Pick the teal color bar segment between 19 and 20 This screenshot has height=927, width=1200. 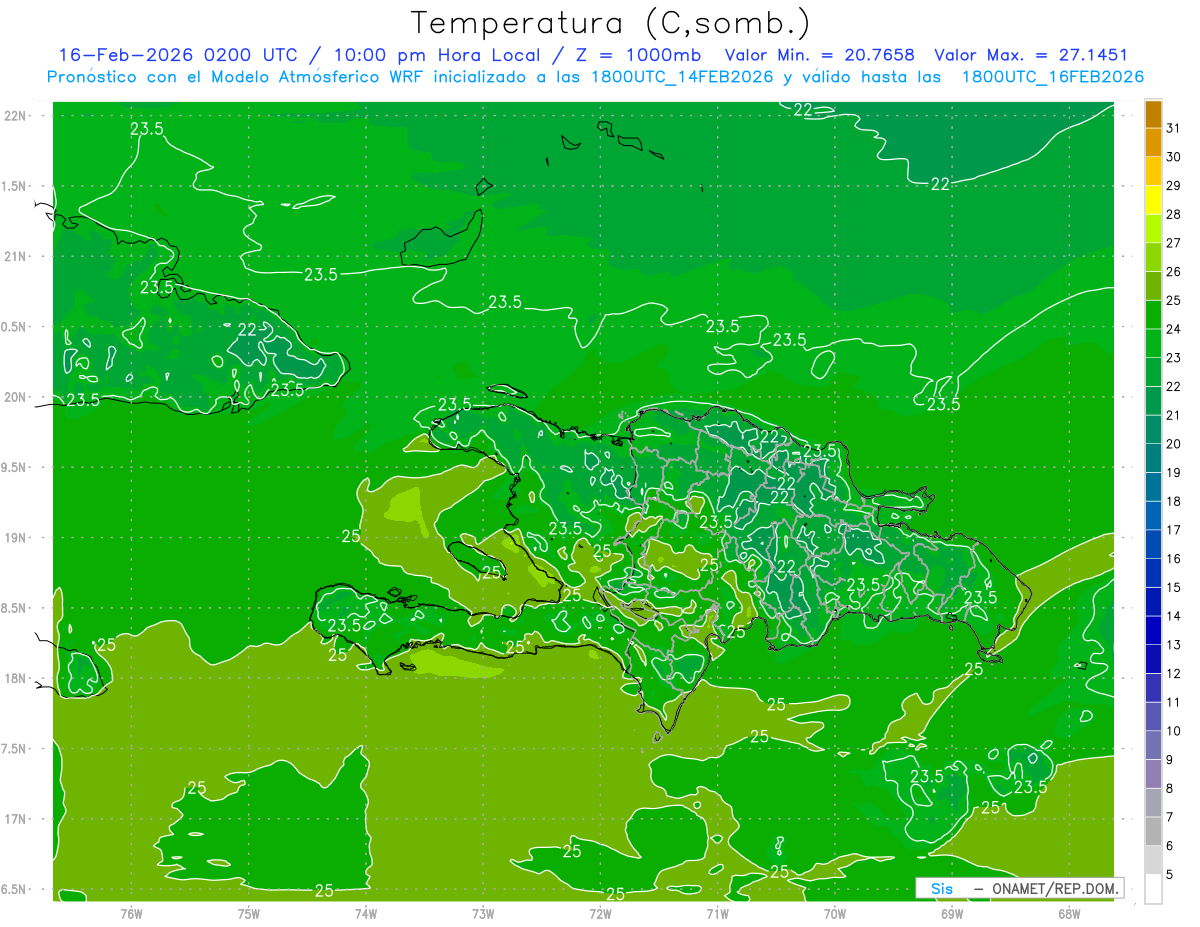pos(1153,458)
